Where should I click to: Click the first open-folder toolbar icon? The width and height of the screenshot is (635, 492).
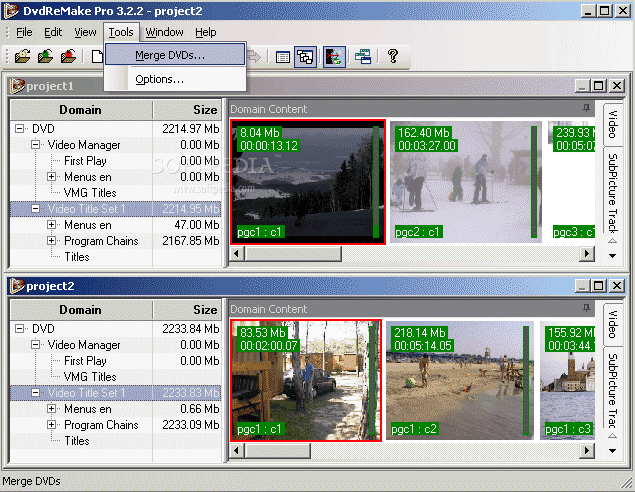click(x=23, y=56)
